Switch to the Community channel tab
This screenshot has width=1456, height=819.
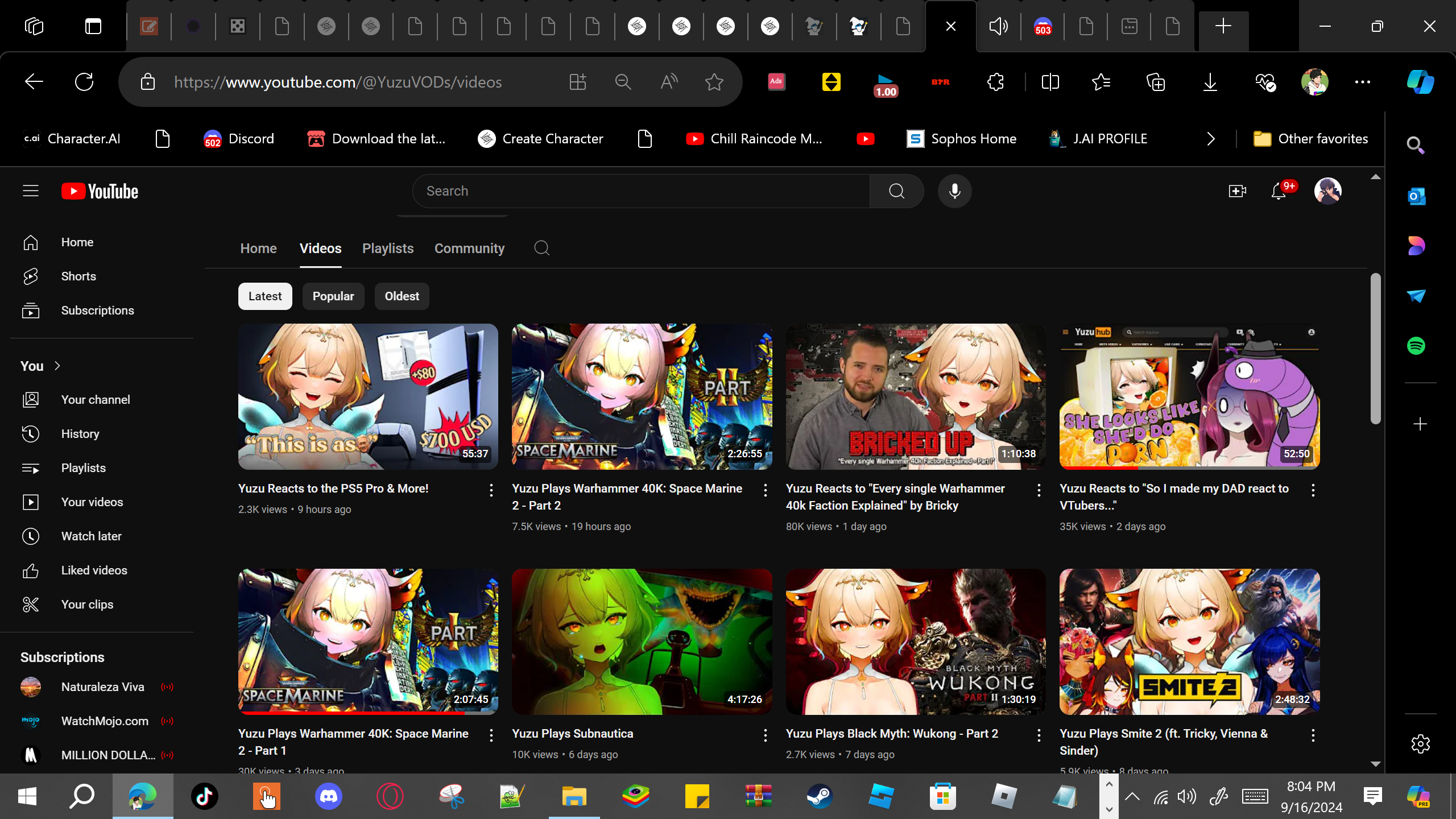click(469, 249)
